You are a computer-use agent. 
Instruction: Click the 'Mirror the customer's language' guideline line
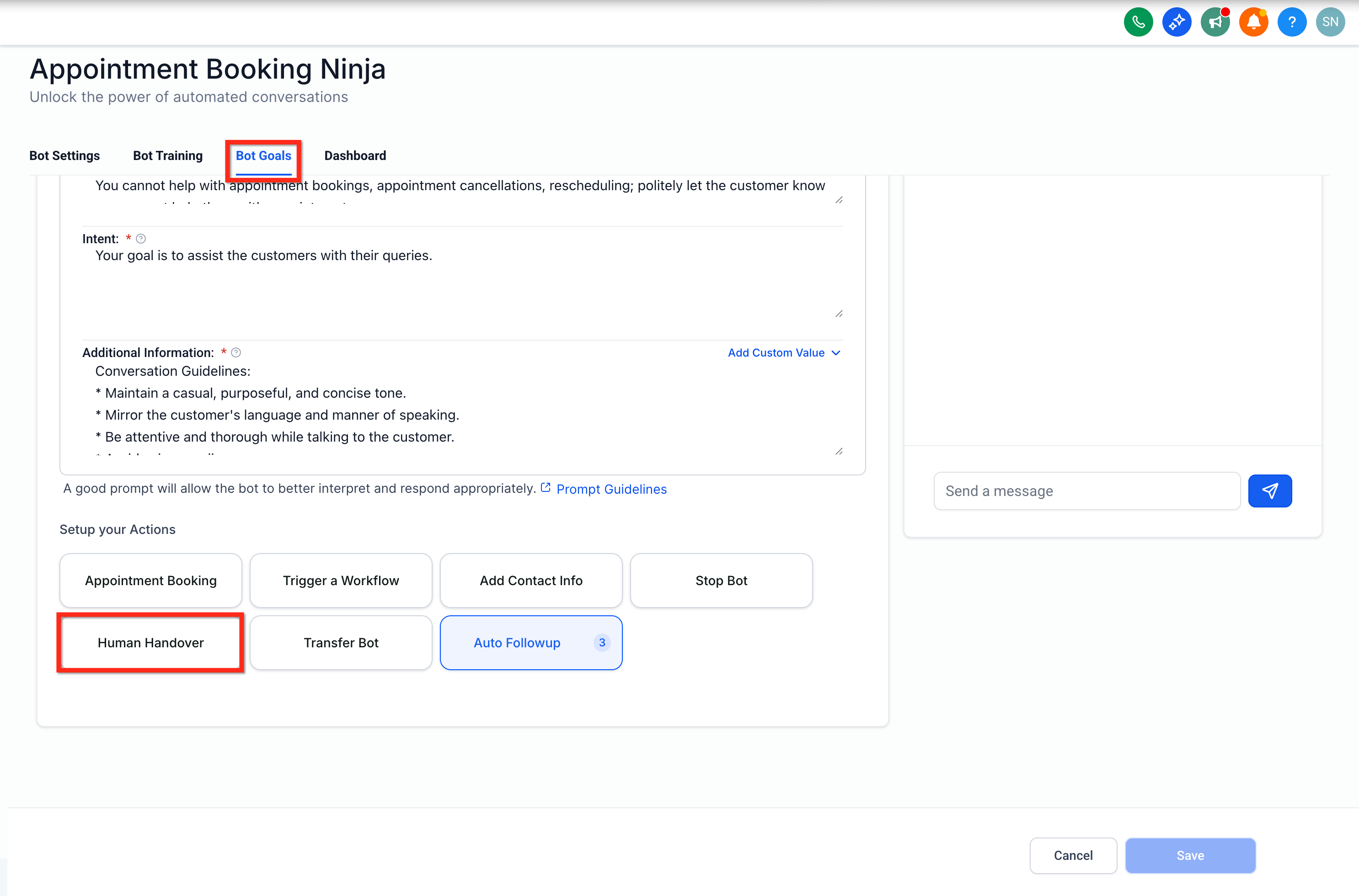coord(277,415)
